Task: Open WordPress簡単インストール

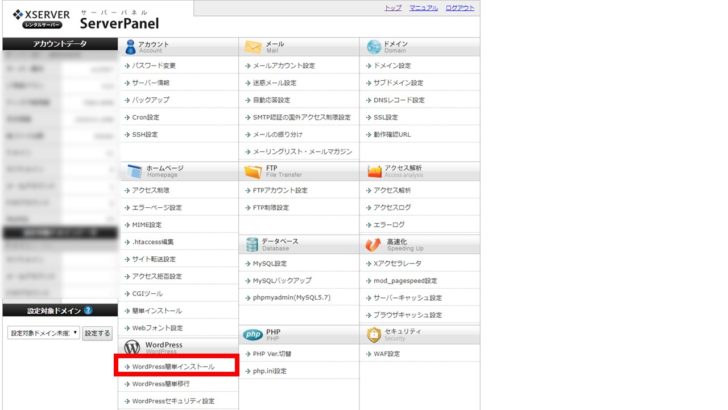Action: point(173,367)
